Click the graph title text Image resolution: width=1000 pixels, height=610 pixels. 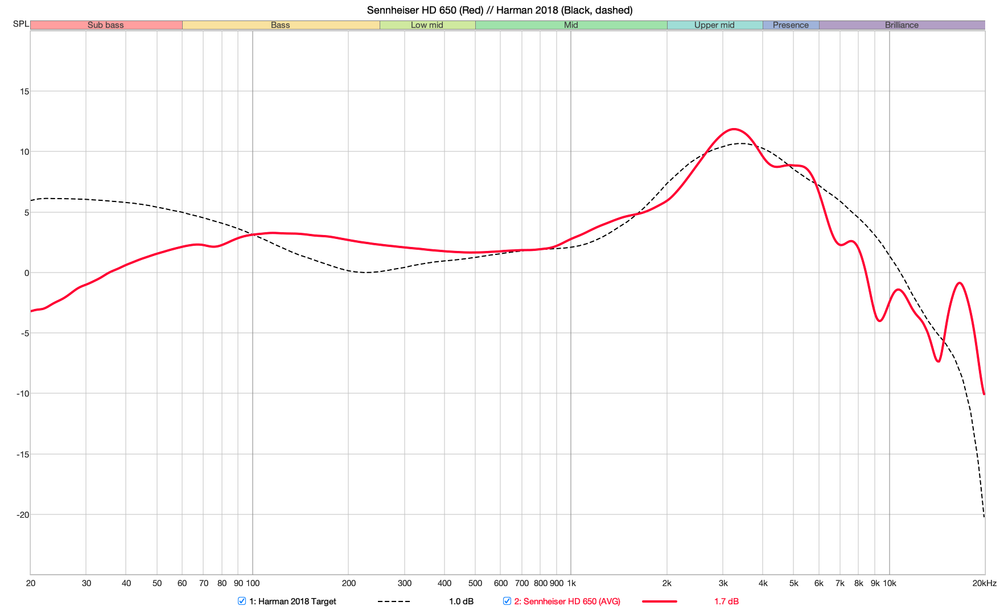[x=500, y=9]
